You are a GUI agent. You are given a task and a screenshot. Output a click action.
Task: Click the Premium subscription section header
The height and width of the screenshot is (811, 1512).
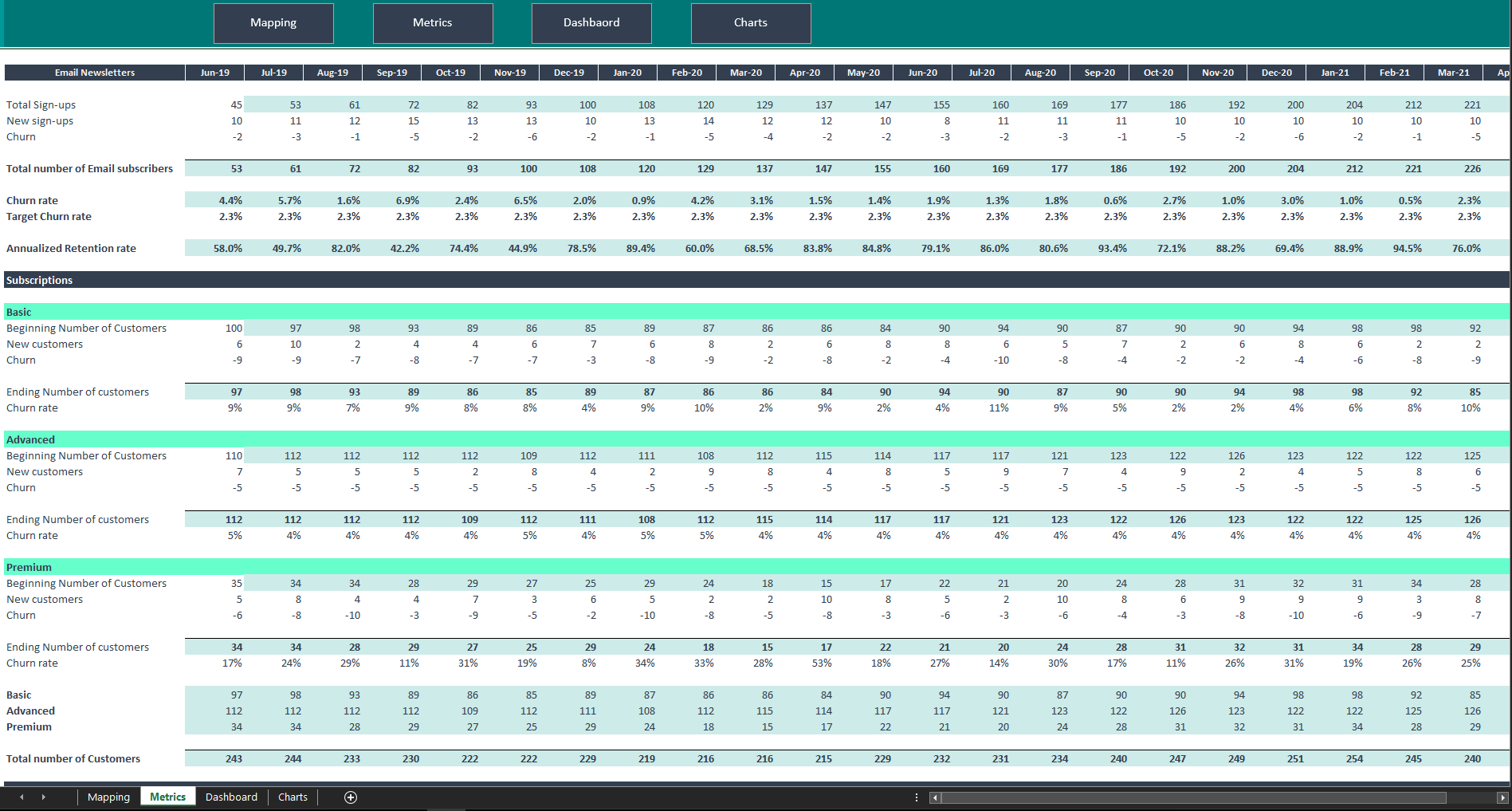click(29, 567)
